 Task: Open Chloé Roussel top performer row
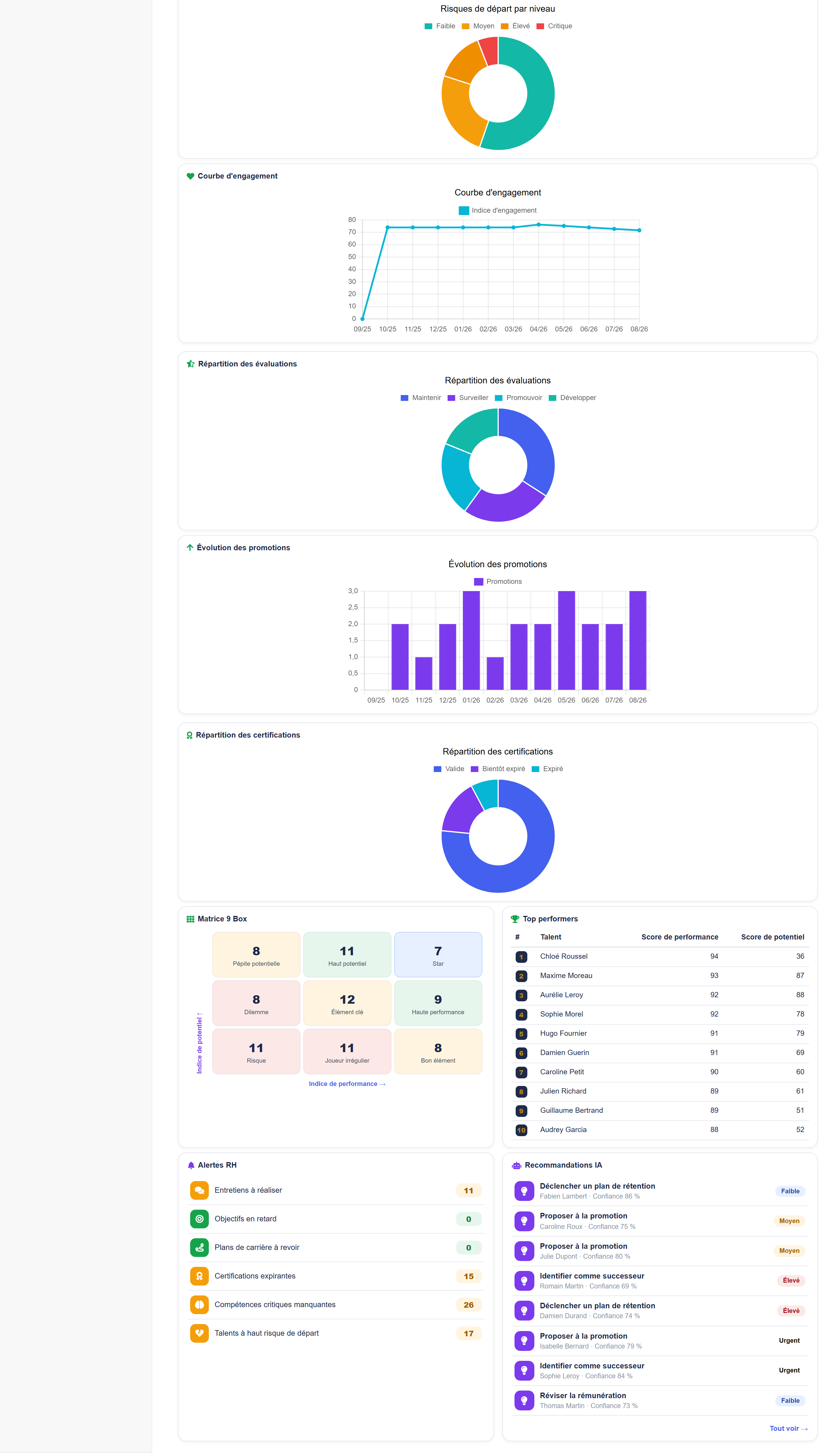point(659,956)
